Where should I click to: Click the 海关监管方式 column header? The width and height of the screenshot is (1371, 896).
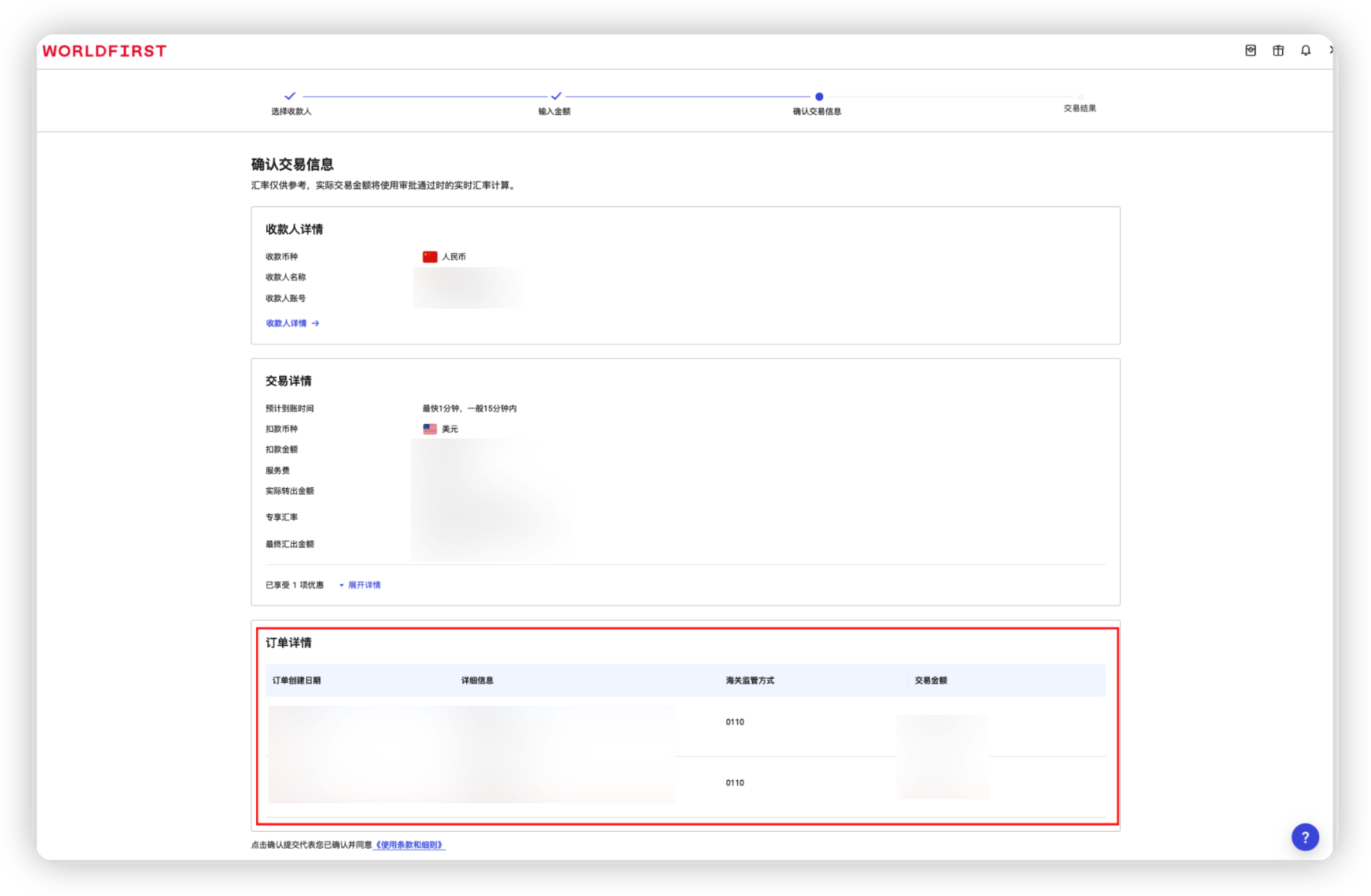(x=750, y=680)
